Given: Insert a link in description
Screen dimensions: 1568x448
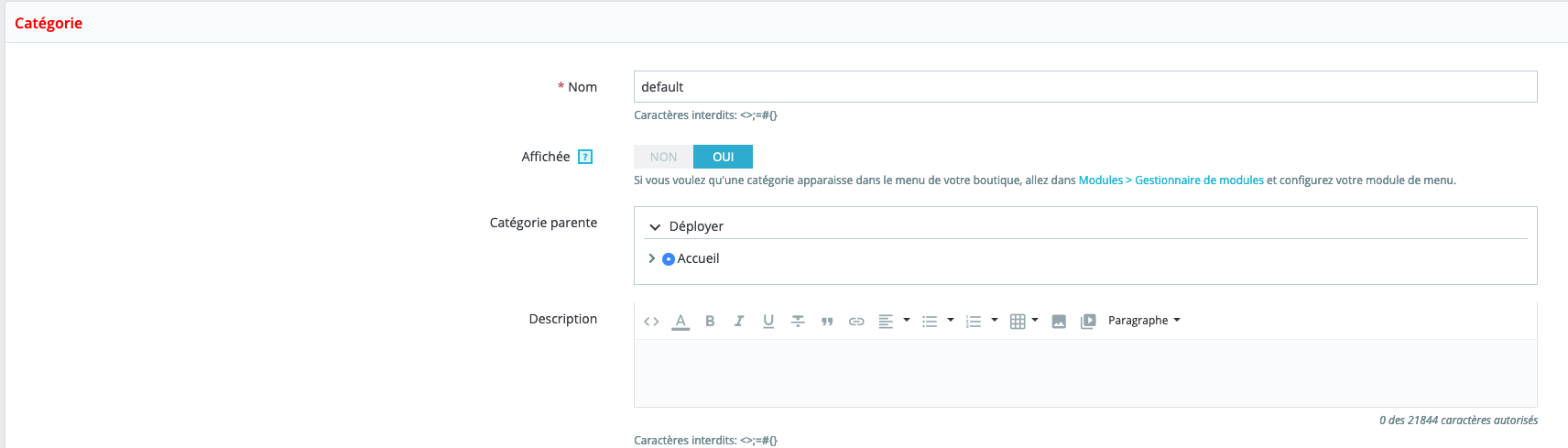Looking at the screenshot, I should [856, 322].
